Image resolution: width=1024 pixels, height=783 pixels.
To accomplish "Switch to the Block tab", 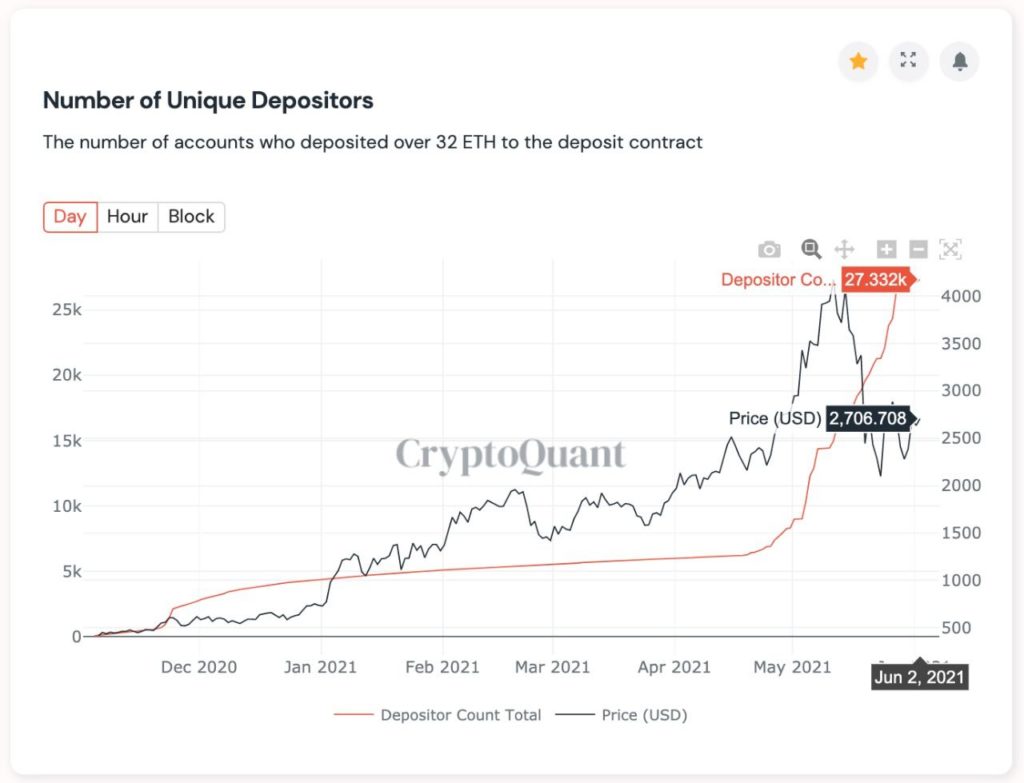I will (191, 216).
